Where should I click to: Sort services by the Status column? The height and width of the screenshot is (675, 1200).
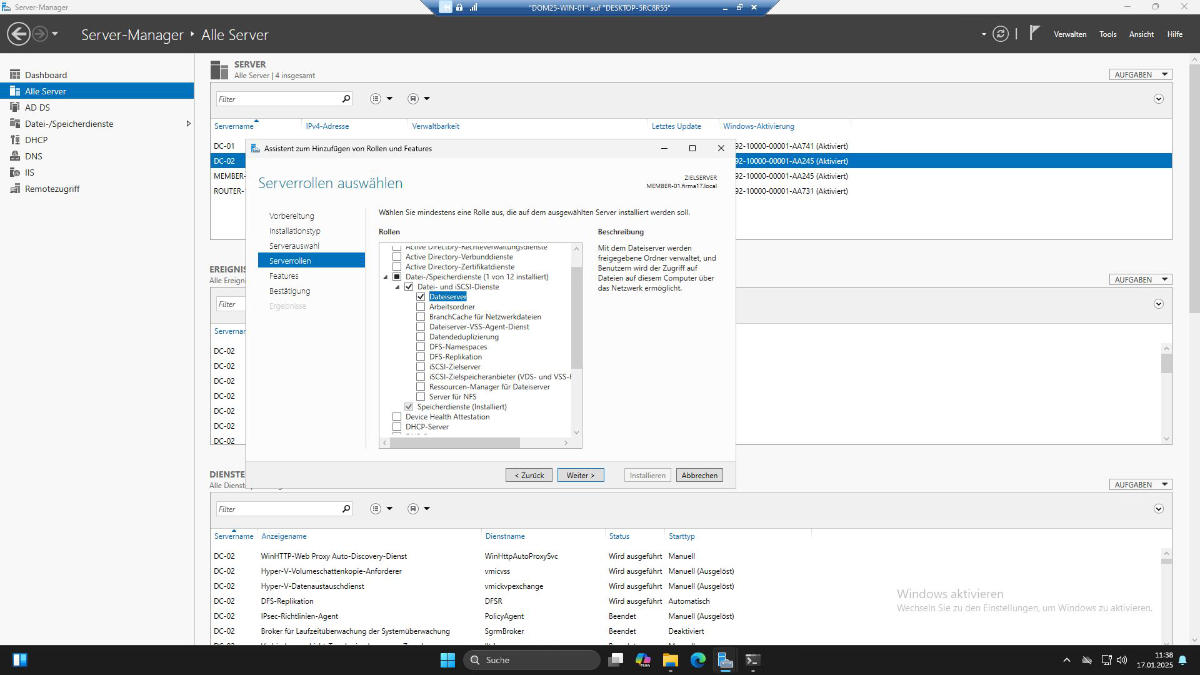click(620, 537)
